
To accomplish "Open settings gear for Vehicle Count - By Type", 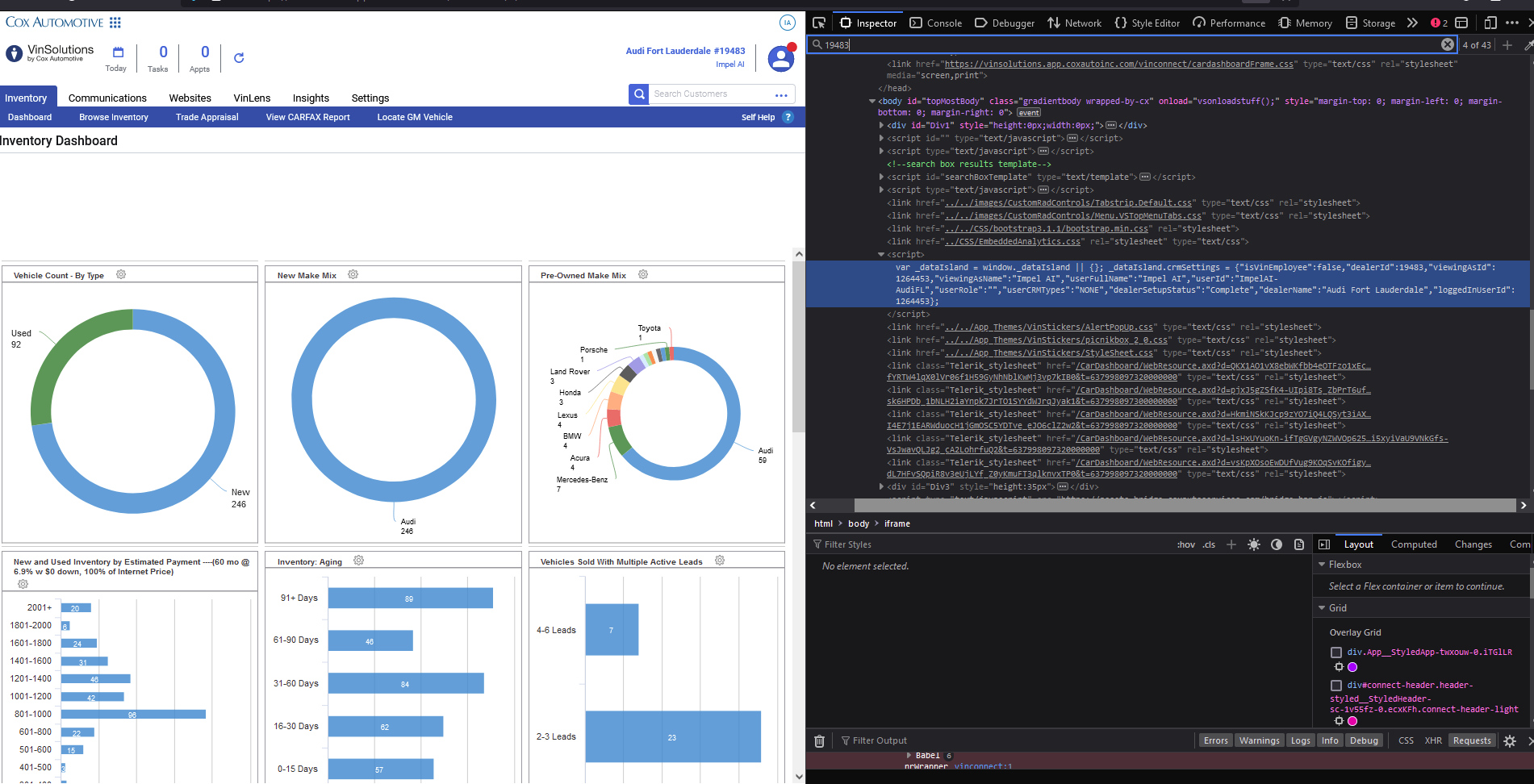I will click(121, 274).
